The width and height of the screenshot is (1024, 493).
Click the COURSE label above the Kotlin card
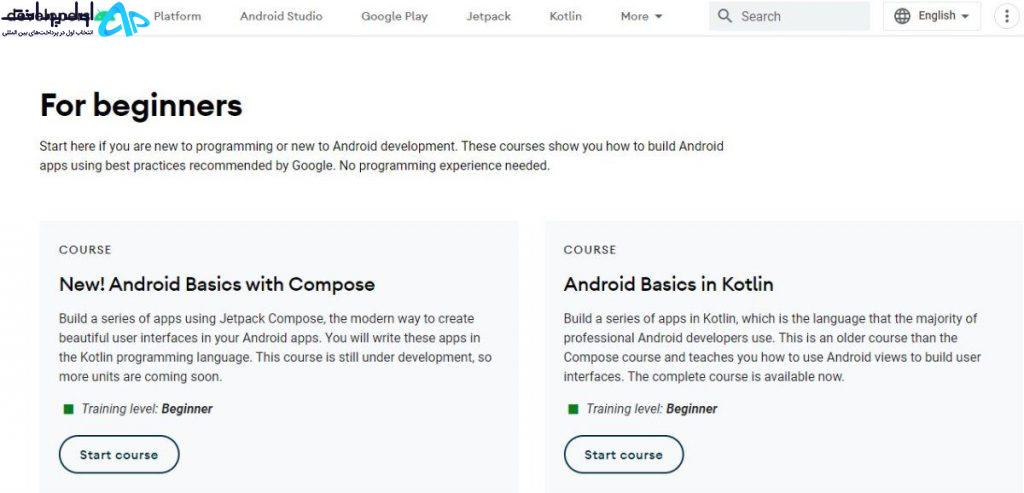590,249
